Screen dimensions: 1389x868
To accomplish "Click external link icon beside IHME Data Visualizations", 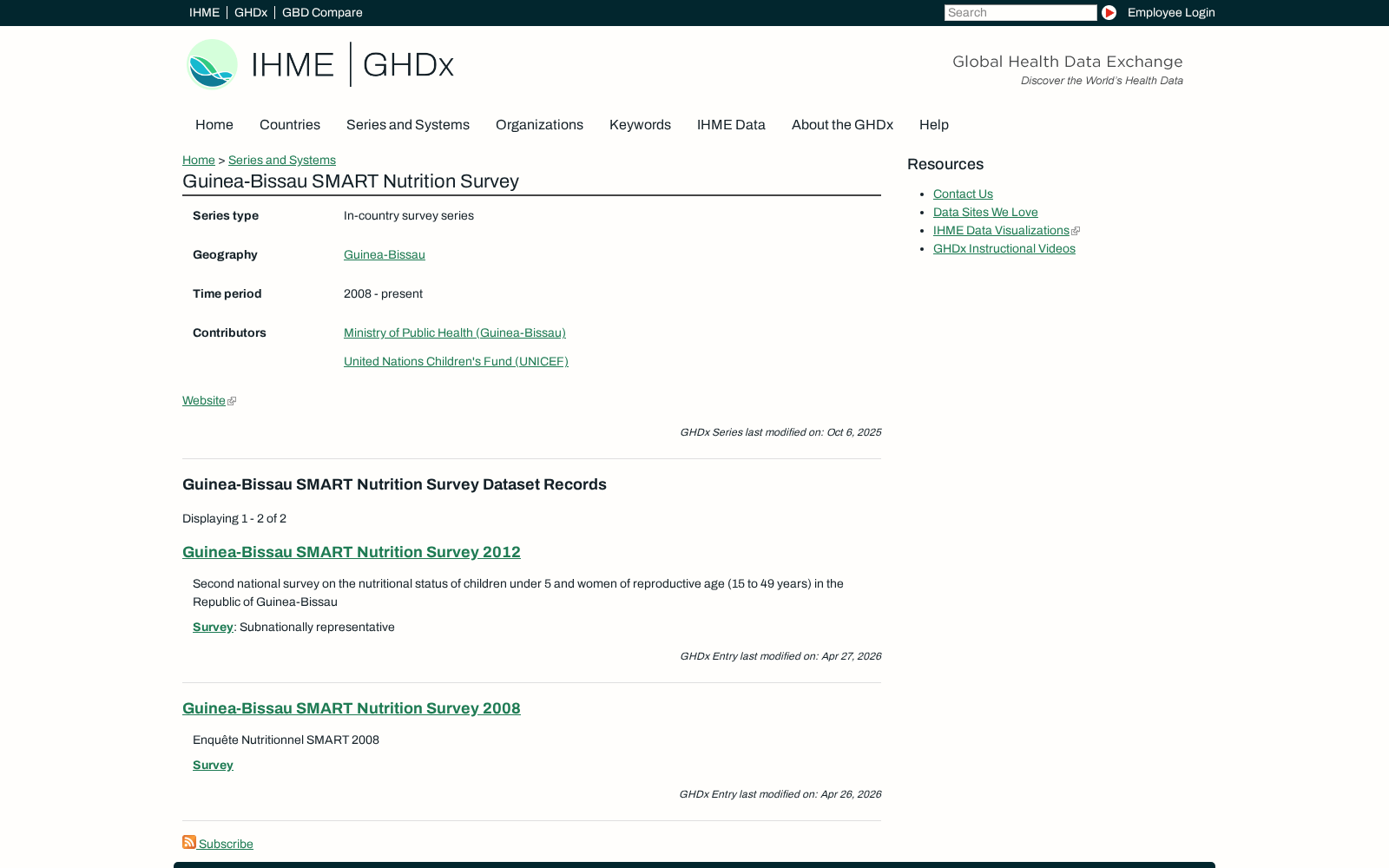I will tap(1076, 231).
